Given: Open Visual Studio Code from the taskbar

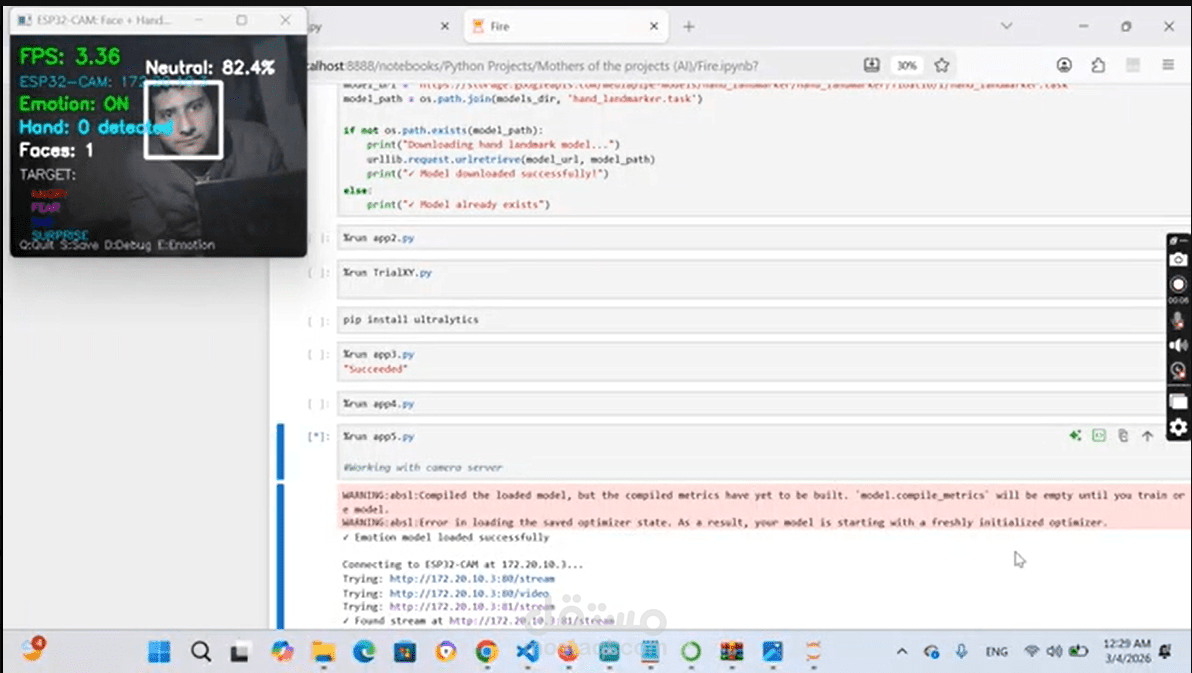Looking at the screenshot, I should click(528, 652).
